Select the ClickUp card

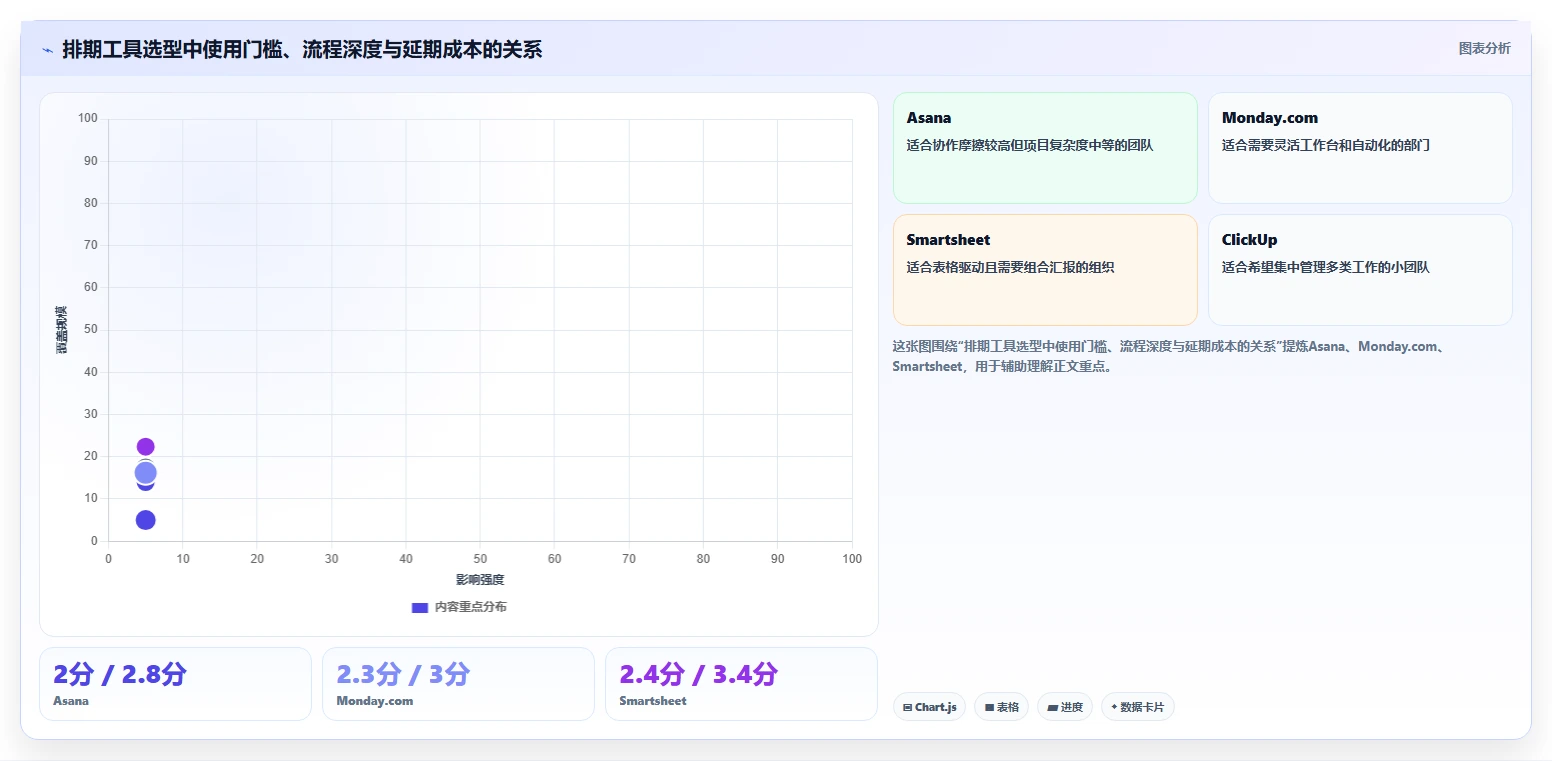point(1360,270)
